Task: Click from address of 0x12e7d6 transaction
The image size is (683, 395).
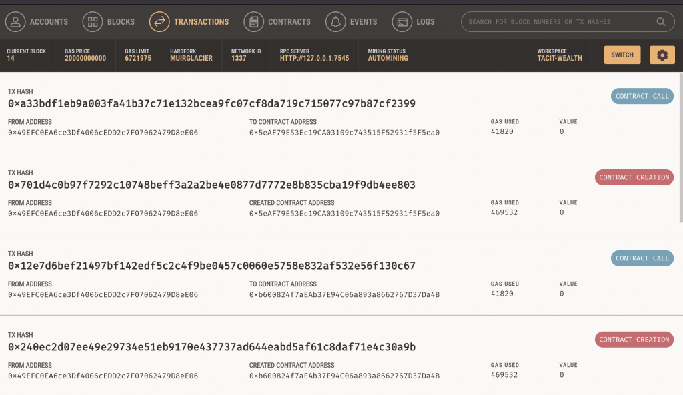Action: click(x=103, y=295)
